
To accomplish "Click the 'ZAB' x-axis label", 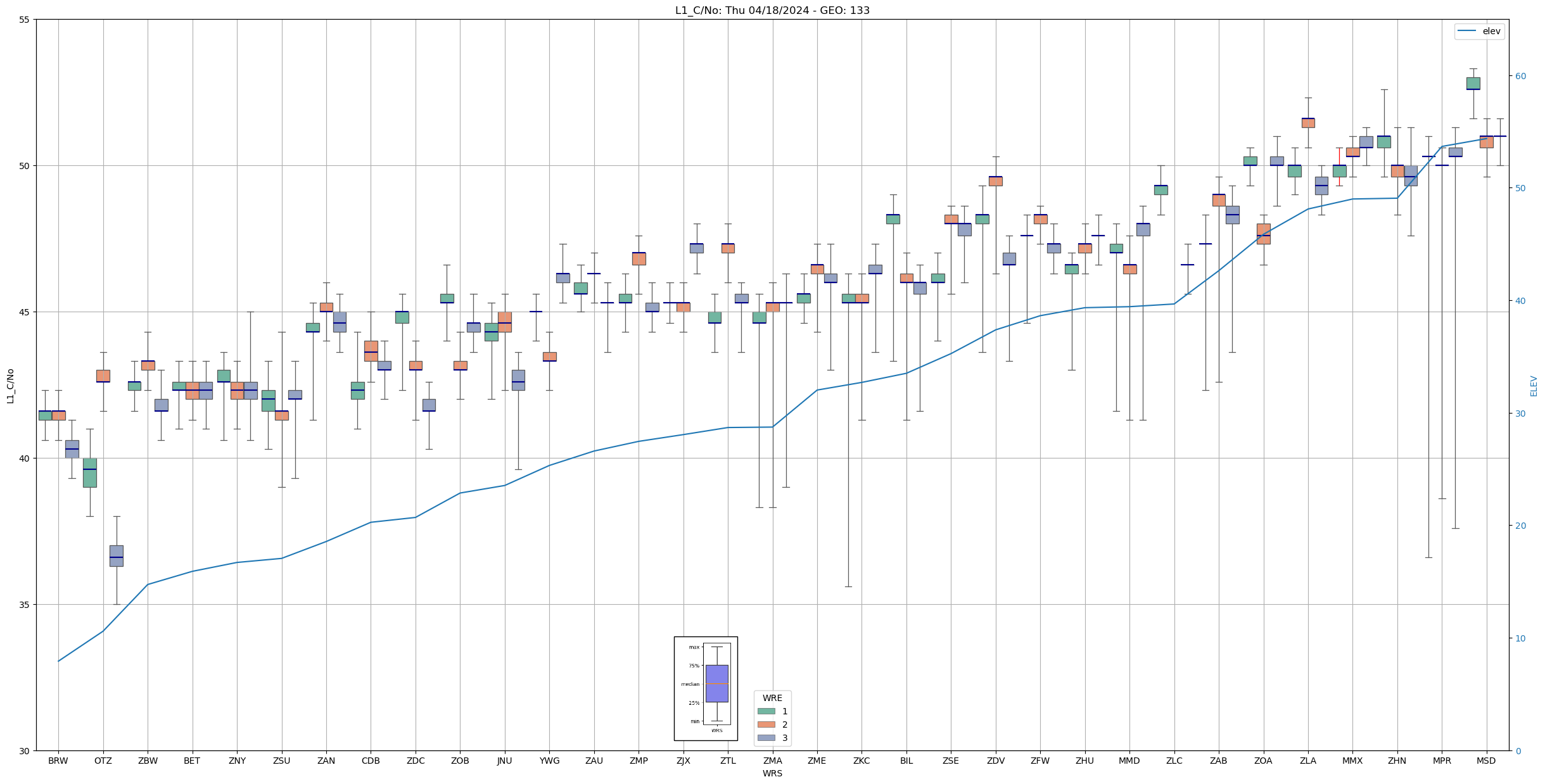I will point(1219,761).
